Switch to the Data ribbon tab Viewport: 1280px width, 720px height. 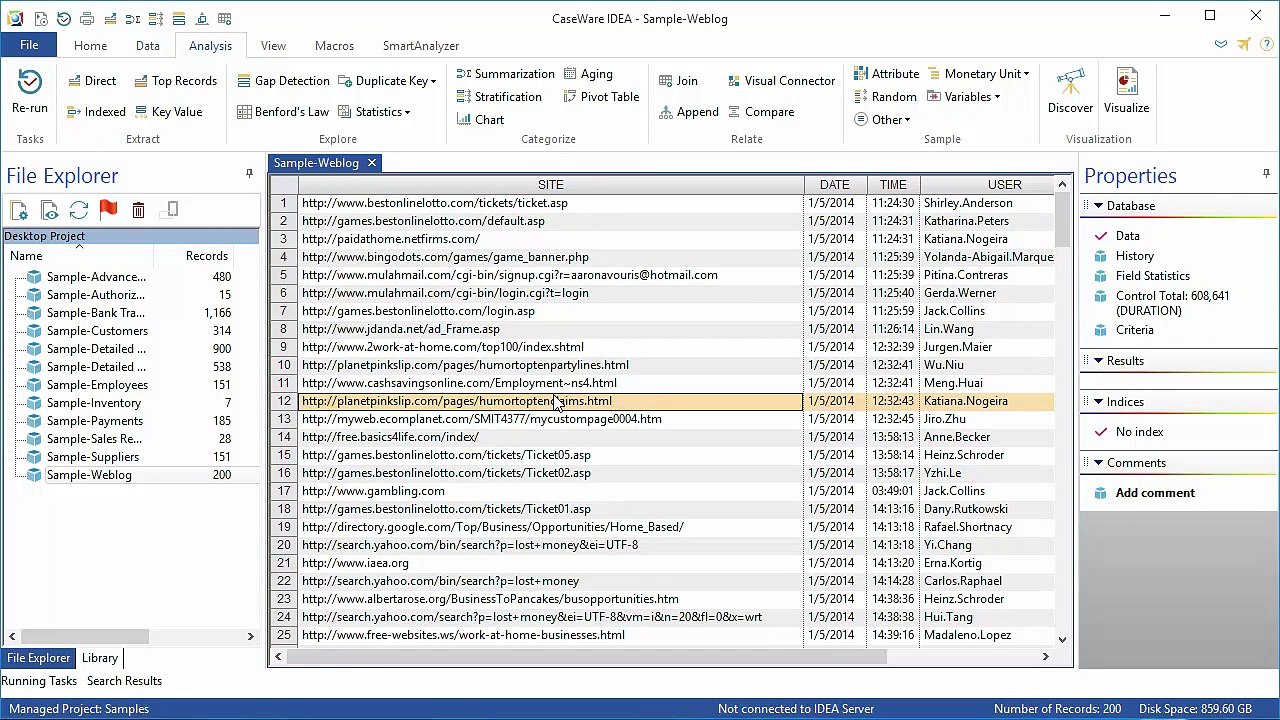click(x=148, y=46)
